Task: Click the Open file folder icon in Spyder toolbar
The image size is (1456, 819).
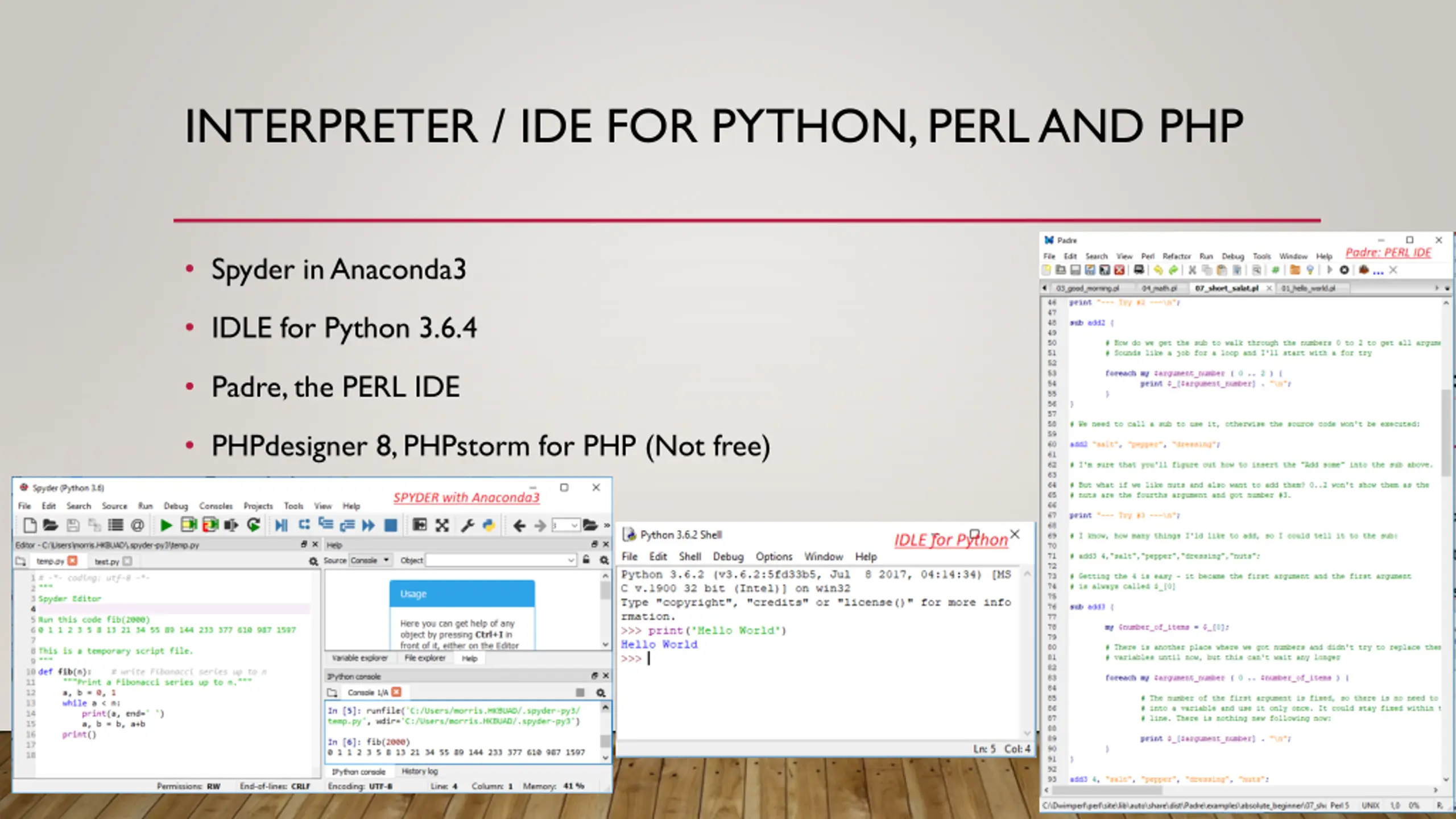Action: (51, 526)
